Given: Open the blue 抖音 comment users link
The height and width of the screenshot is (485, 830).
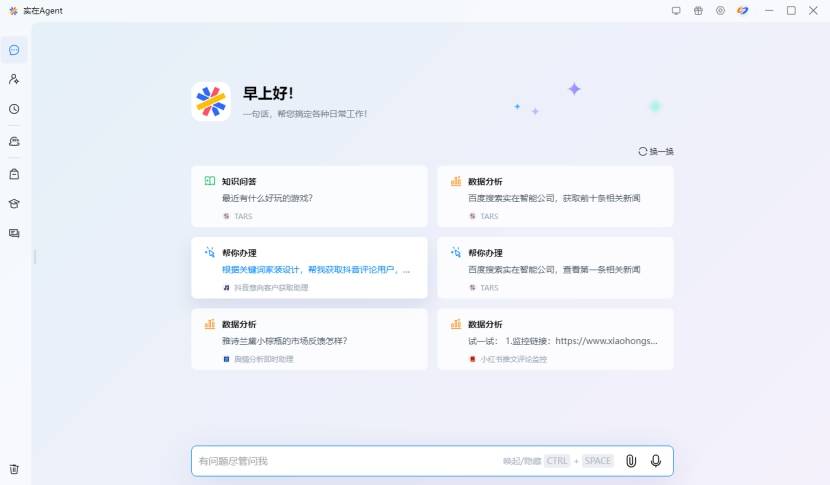Looking at the screenshot, I should pos(316,270).
